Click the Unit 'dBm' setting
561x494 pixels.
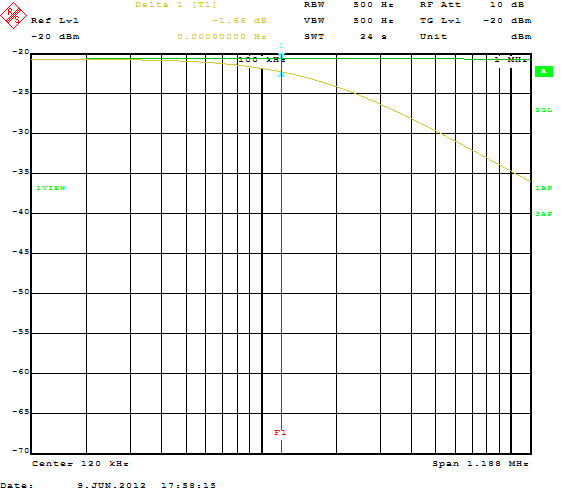tap(521, 36)
